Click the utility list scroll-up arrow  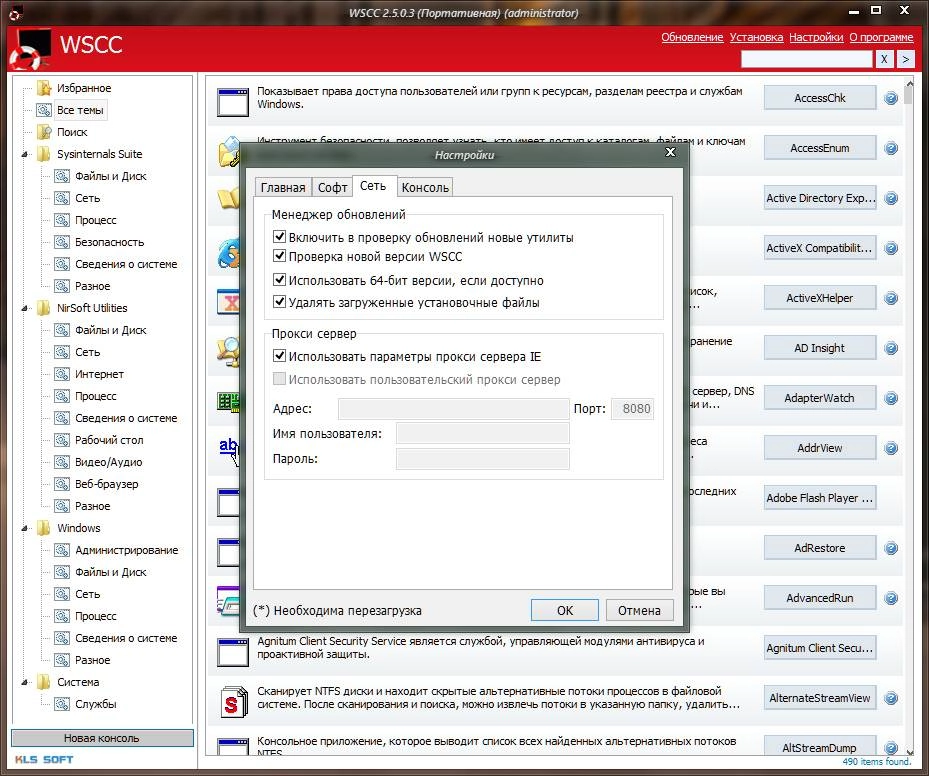tap(909, 83)
